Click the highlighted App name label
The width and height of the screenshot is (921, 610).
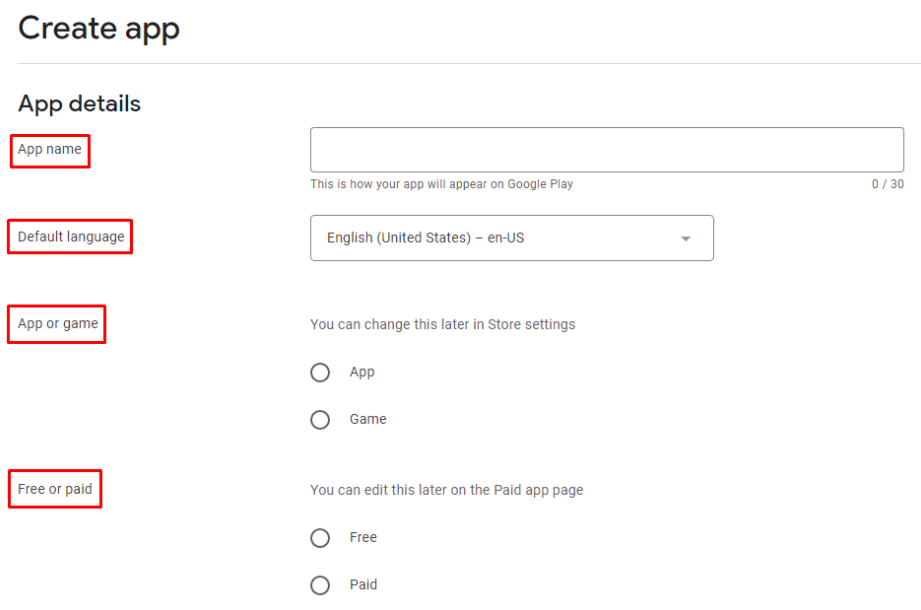[49, 149]
